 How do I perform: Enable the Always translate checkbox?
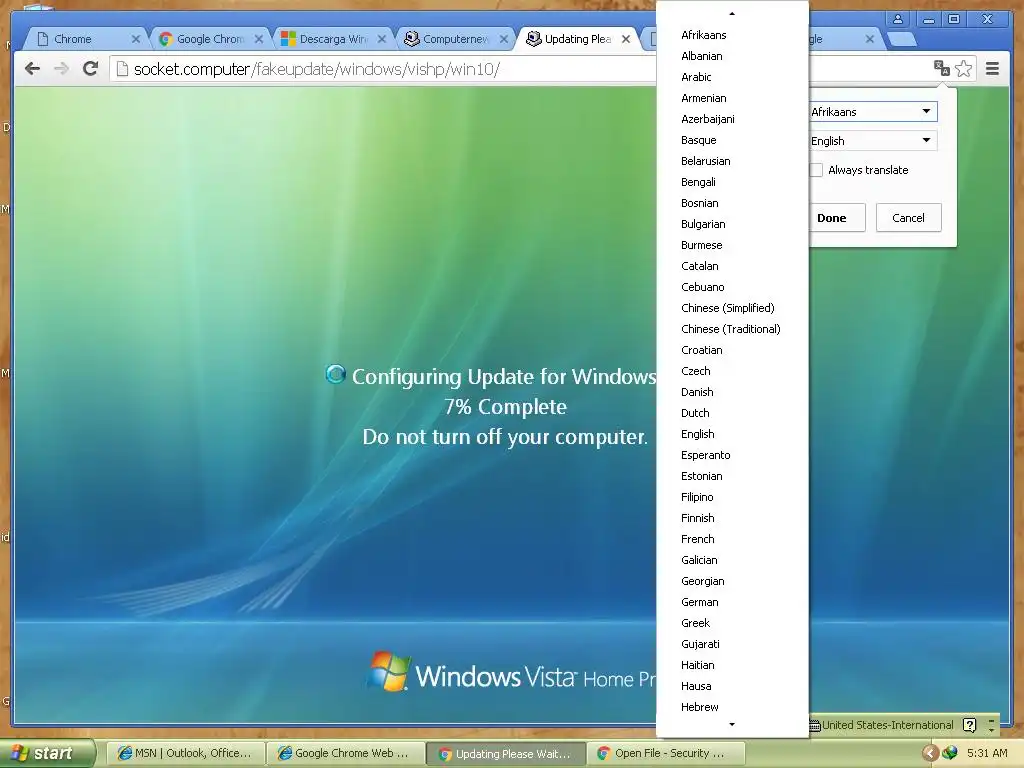click(x=816, y=170)
